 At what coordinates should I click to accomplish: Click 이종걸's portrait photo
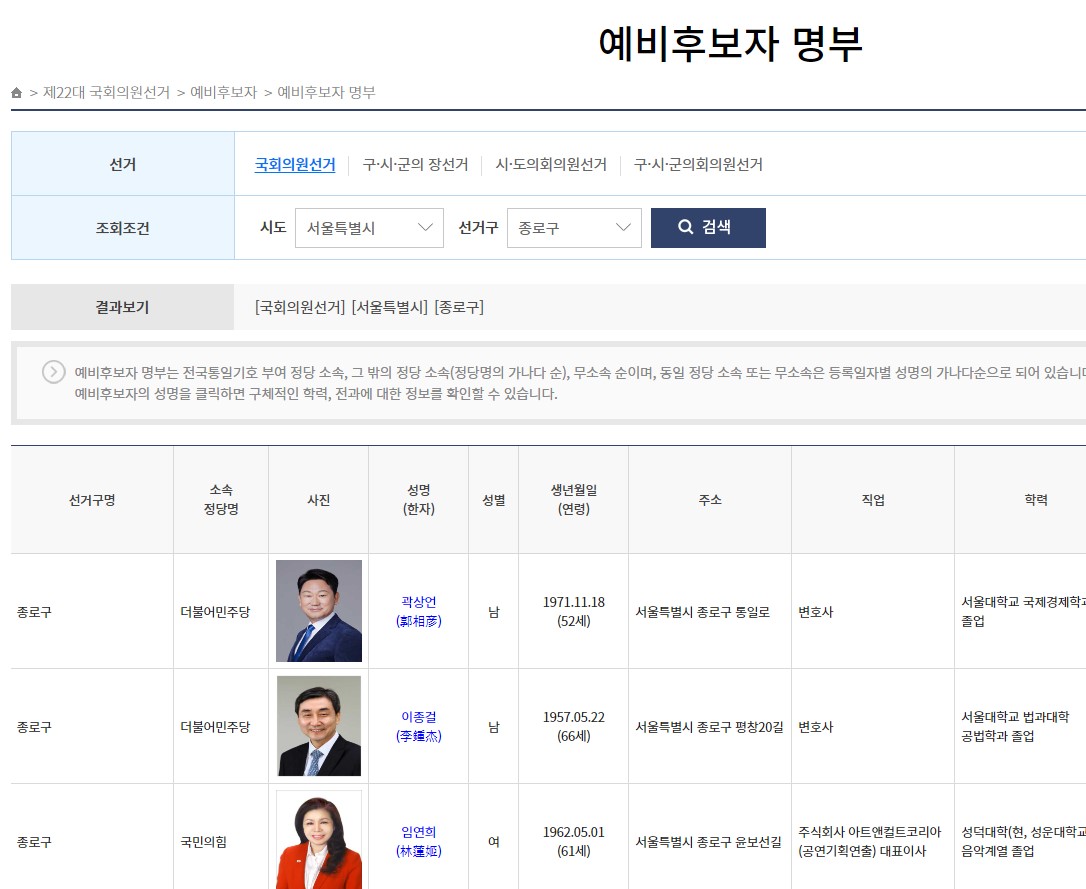point(318,725)
